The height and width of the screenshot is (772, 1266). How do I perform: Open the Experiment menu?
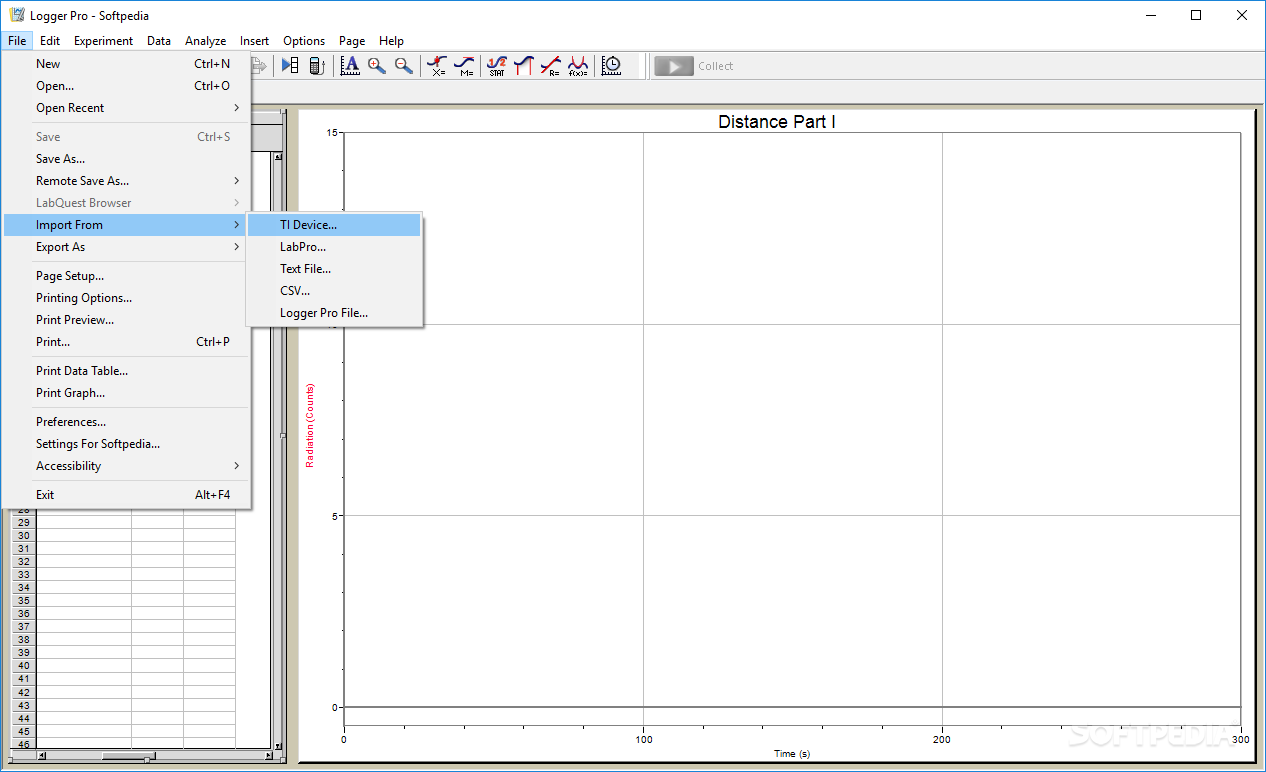(x=103, y=41)
